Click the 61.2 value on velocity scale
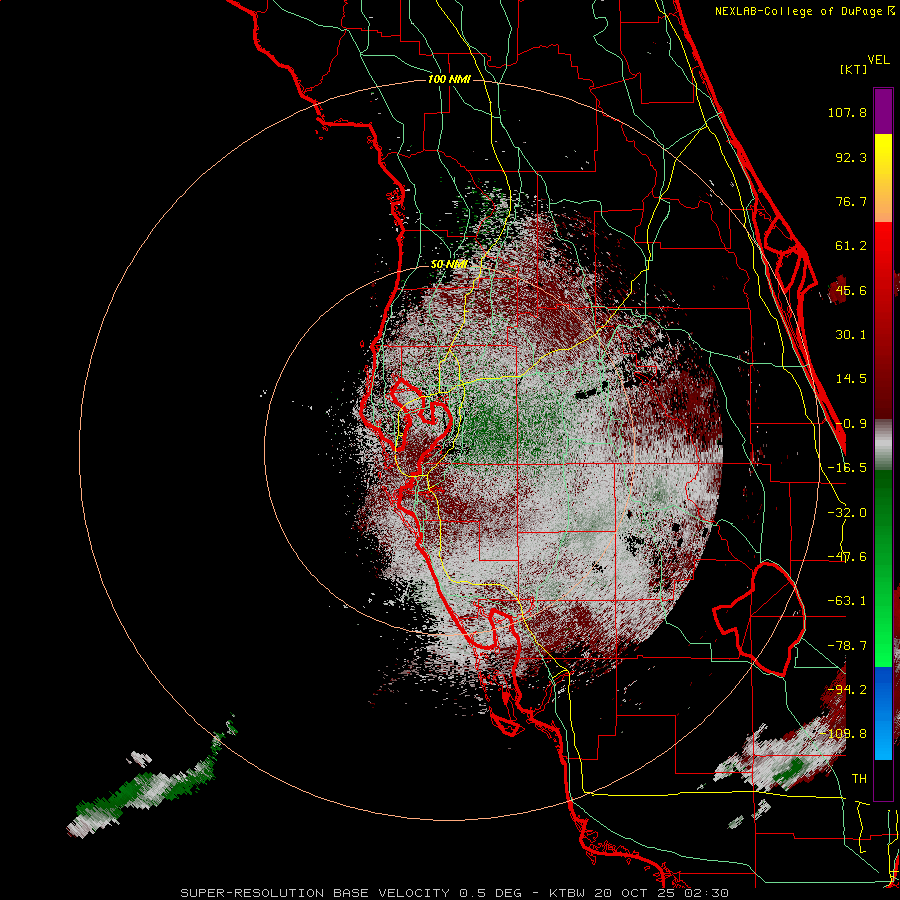 [x=851, y=246]
